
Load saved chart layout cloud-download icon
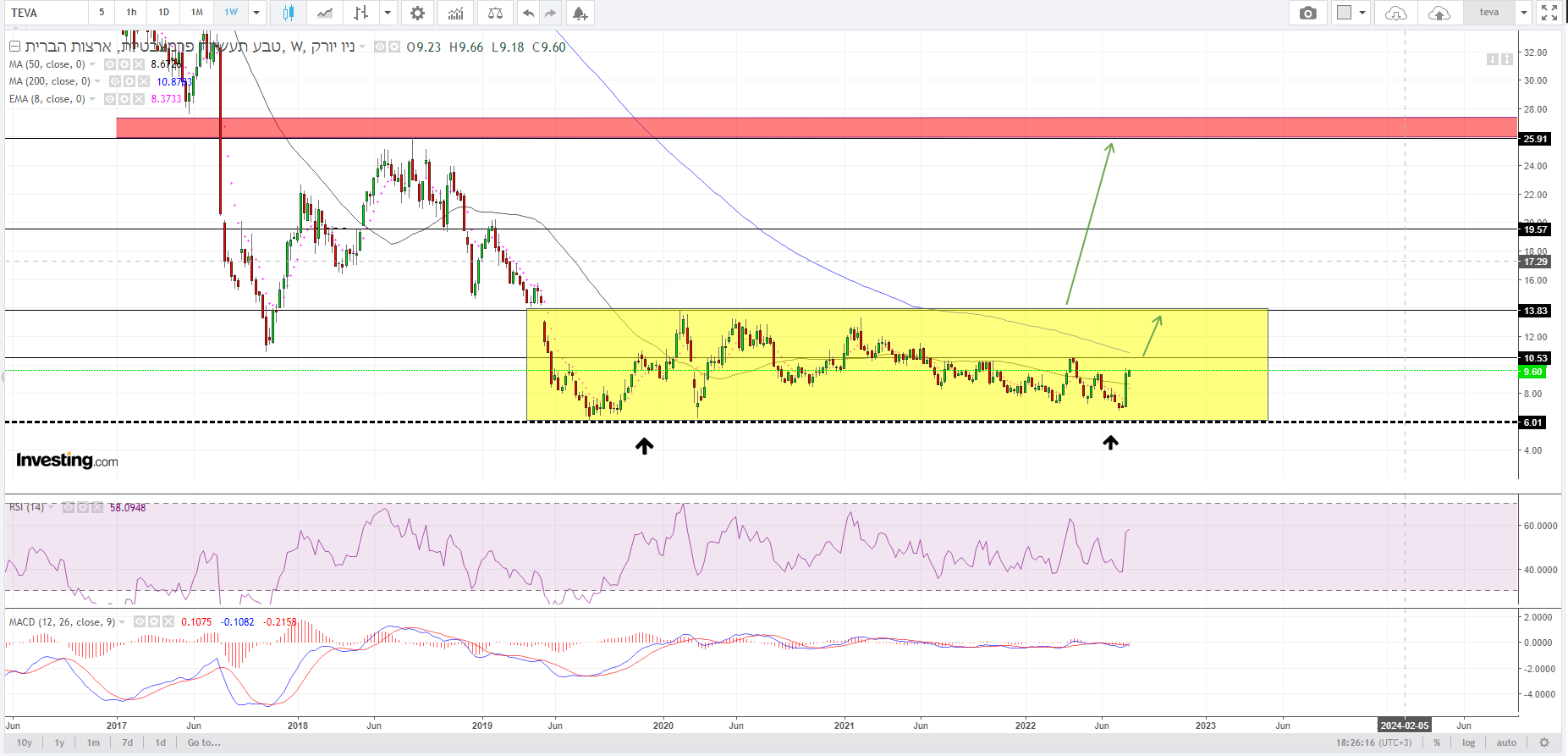coord(1395,13)
